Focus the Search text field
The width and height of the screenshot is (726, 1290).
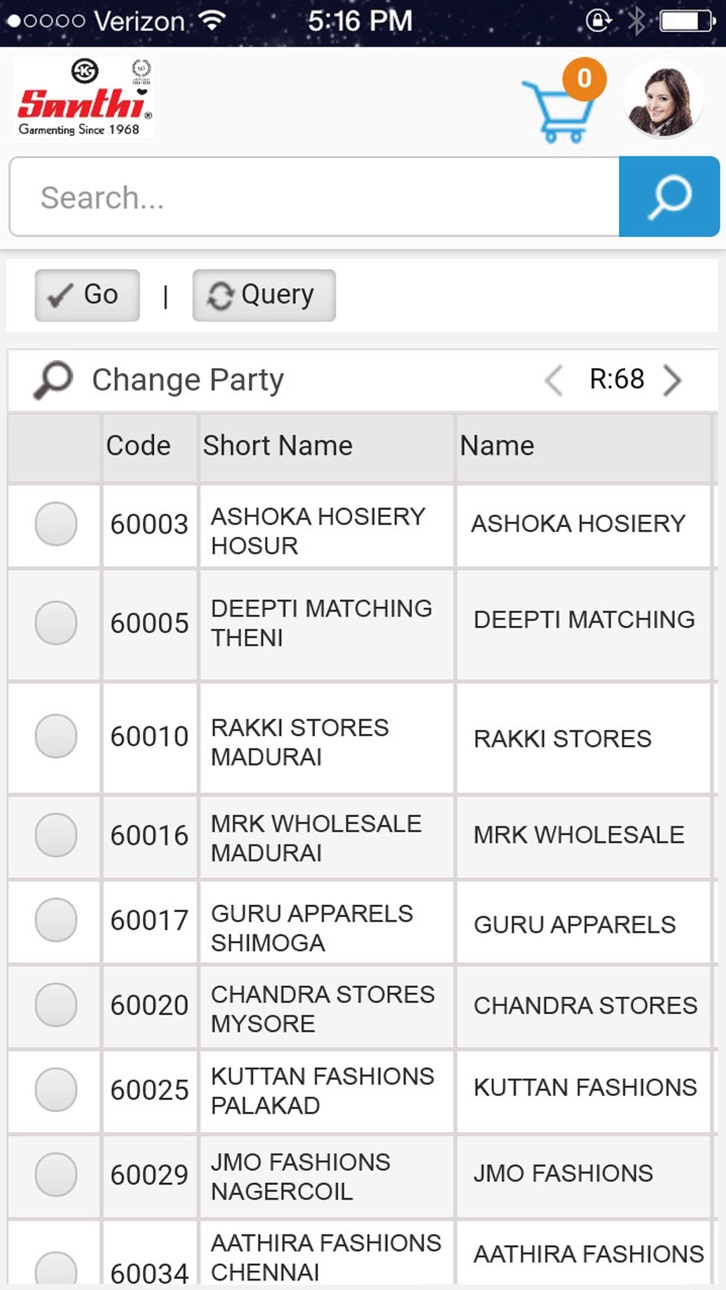[314, 197]
